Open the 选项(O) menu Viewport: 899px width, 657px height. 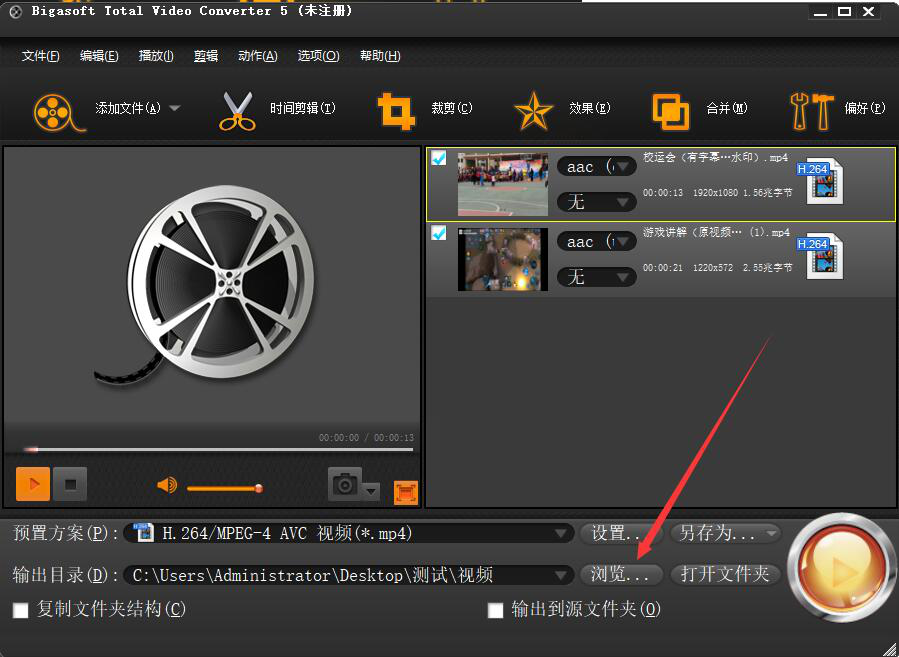pos(318,56)
